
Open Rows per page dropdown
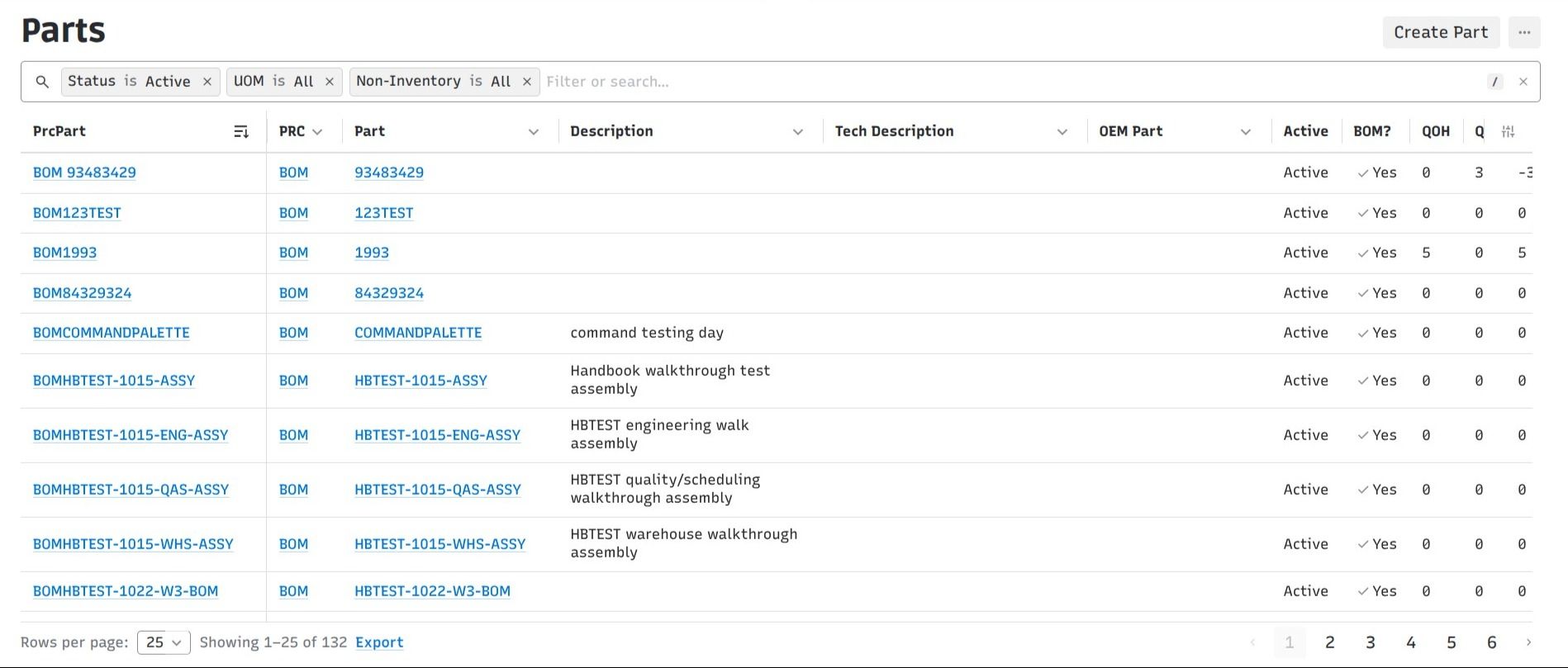coord(164,642)
